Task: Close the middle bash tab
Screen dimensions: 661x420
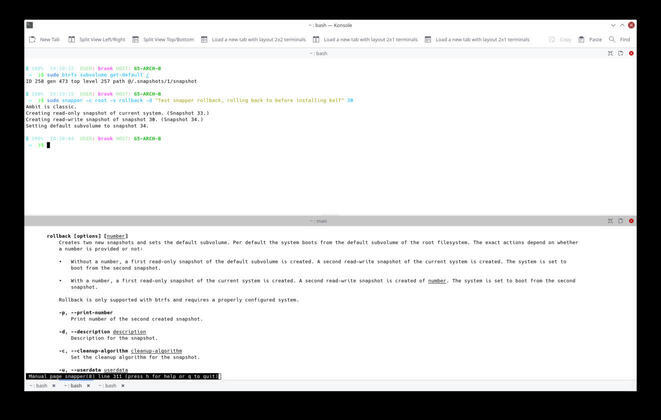Action: click(x=88, y=386)
